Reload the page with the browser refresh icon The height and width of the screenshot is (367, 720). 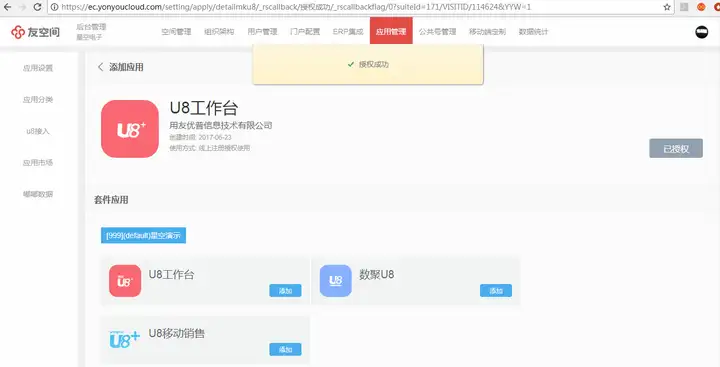coord(37,7)
